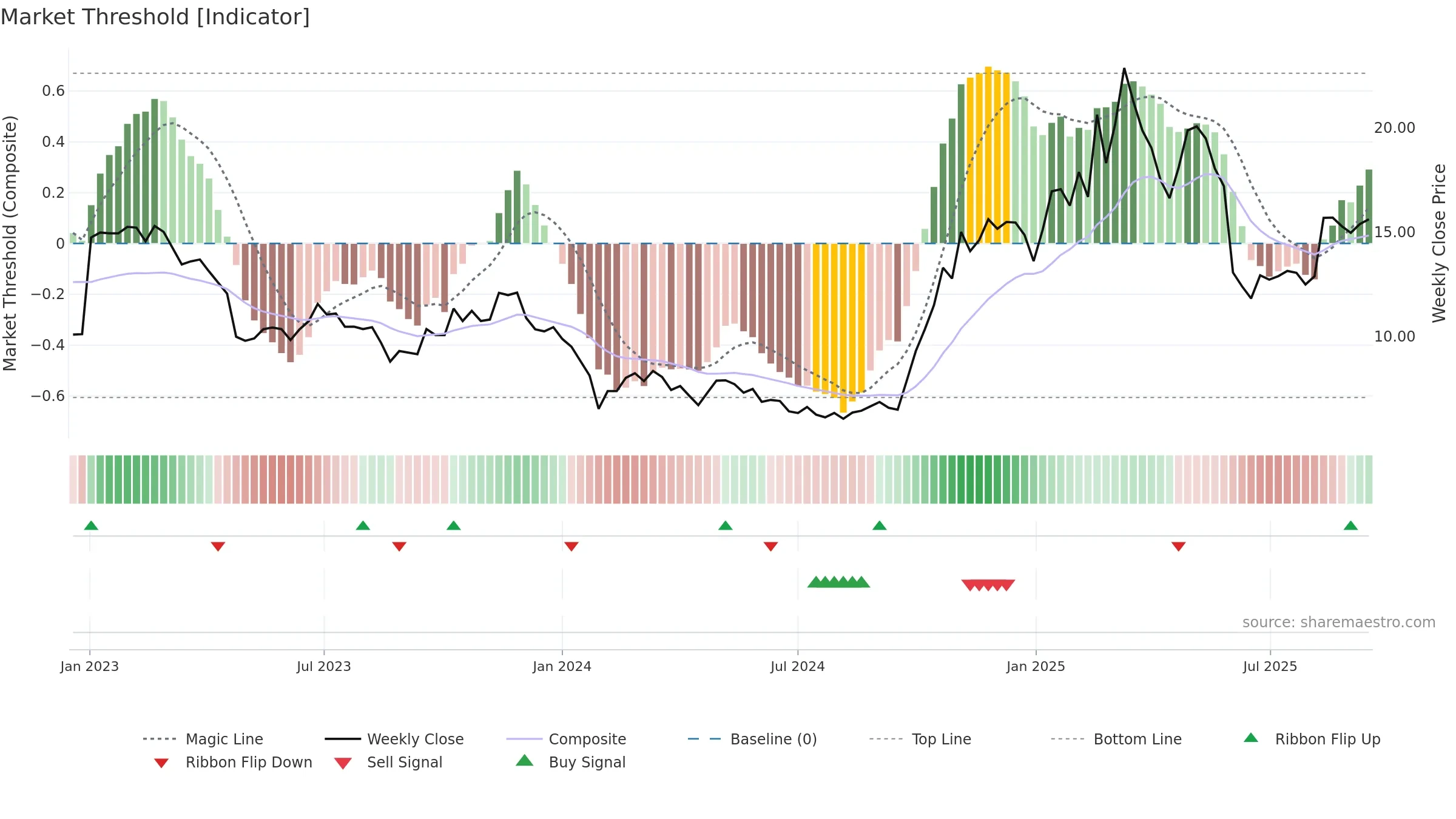The width and height of the screenshot is (1456, 819).
Task: Click the ribbon flip down marker near Apr 2023
Action: point(218,547)
